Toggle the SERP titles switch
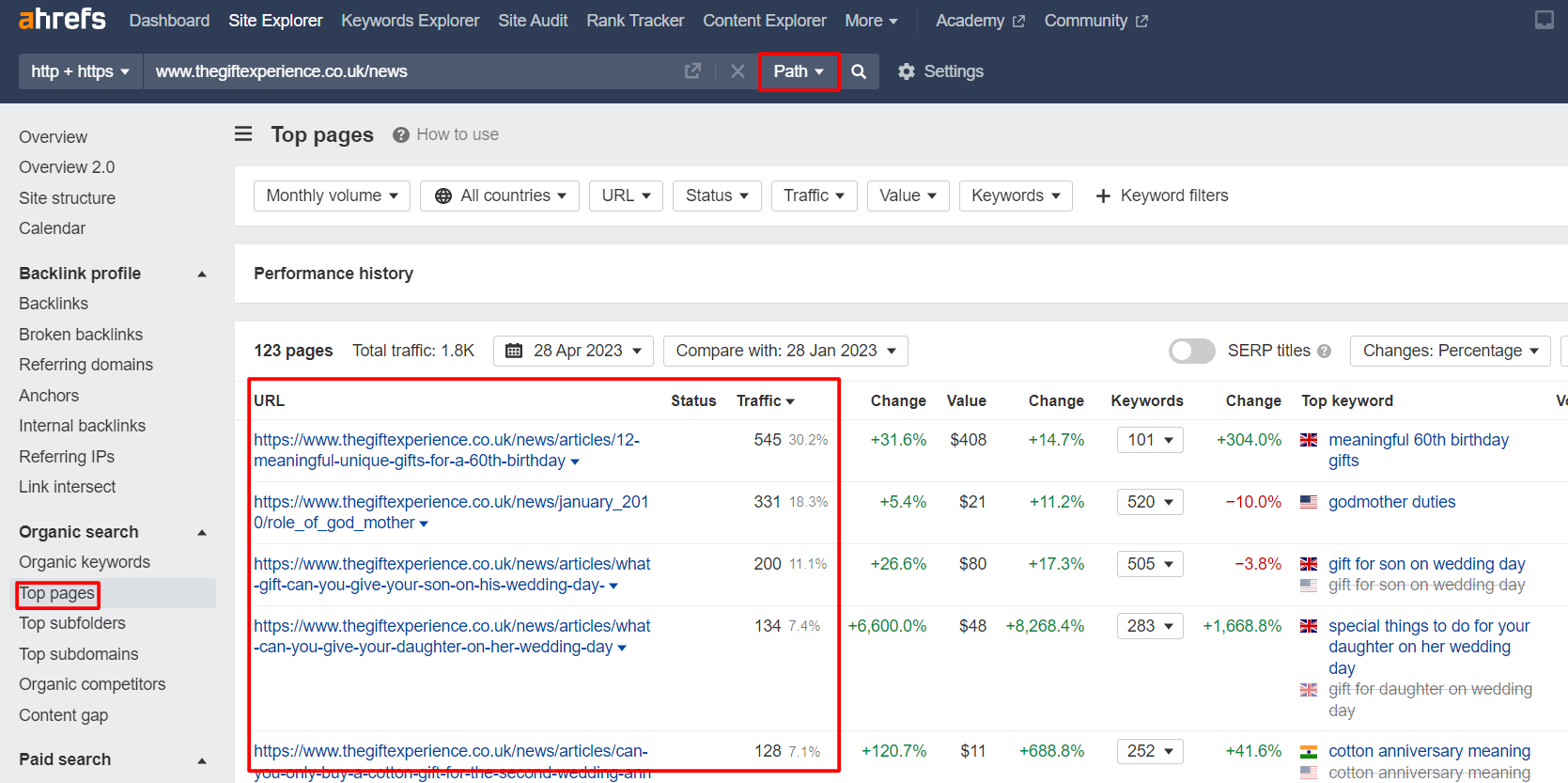1568x783 pixels. click(1191, 351)
